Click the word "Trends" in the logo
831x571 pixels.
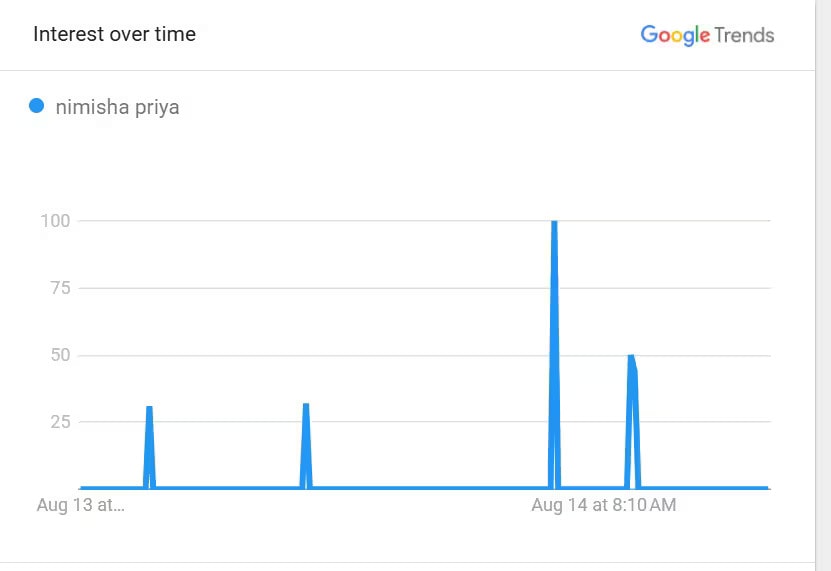tap(744, 35)
